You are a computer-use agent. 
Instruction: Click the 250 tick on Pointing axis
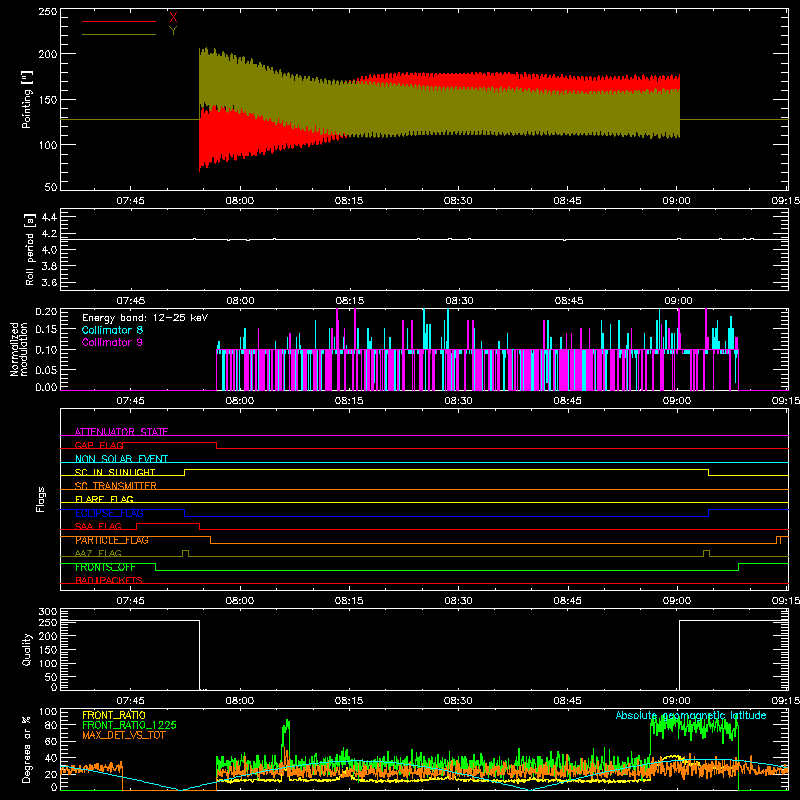(x=48, y=11)
